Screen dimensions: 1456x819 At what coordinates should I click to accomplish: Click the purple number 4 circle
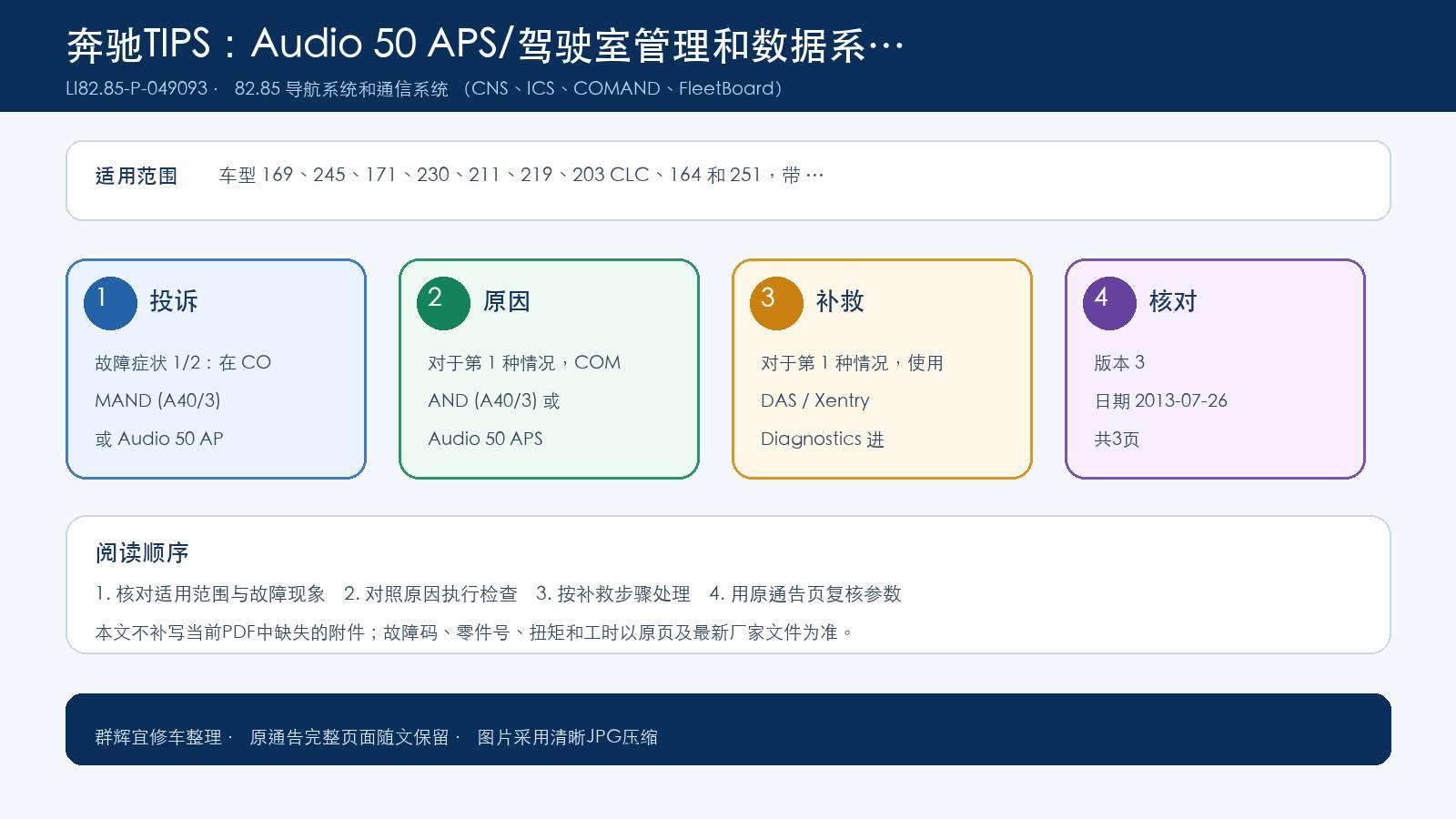click(1109, 303)
